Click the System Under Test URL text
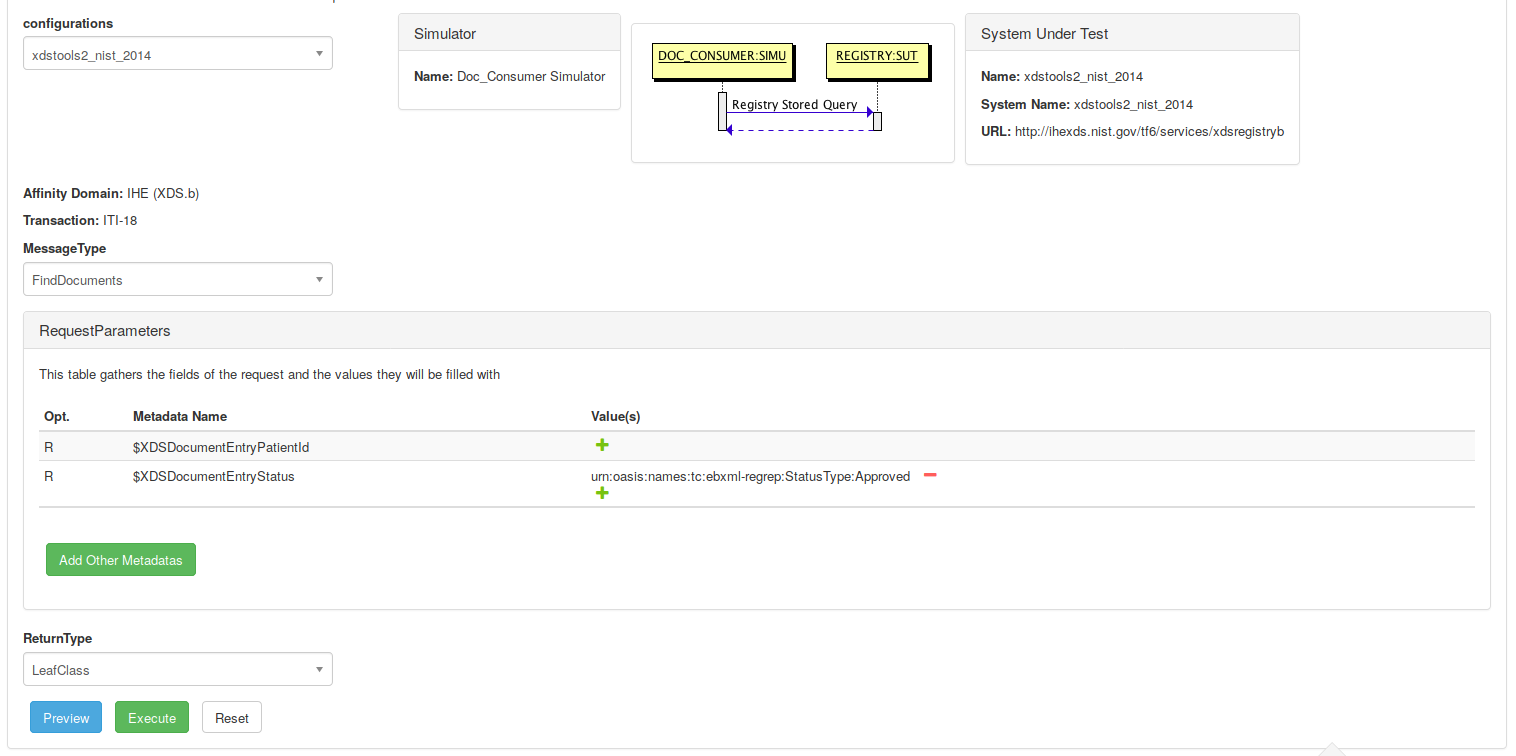 (1148, 132)
